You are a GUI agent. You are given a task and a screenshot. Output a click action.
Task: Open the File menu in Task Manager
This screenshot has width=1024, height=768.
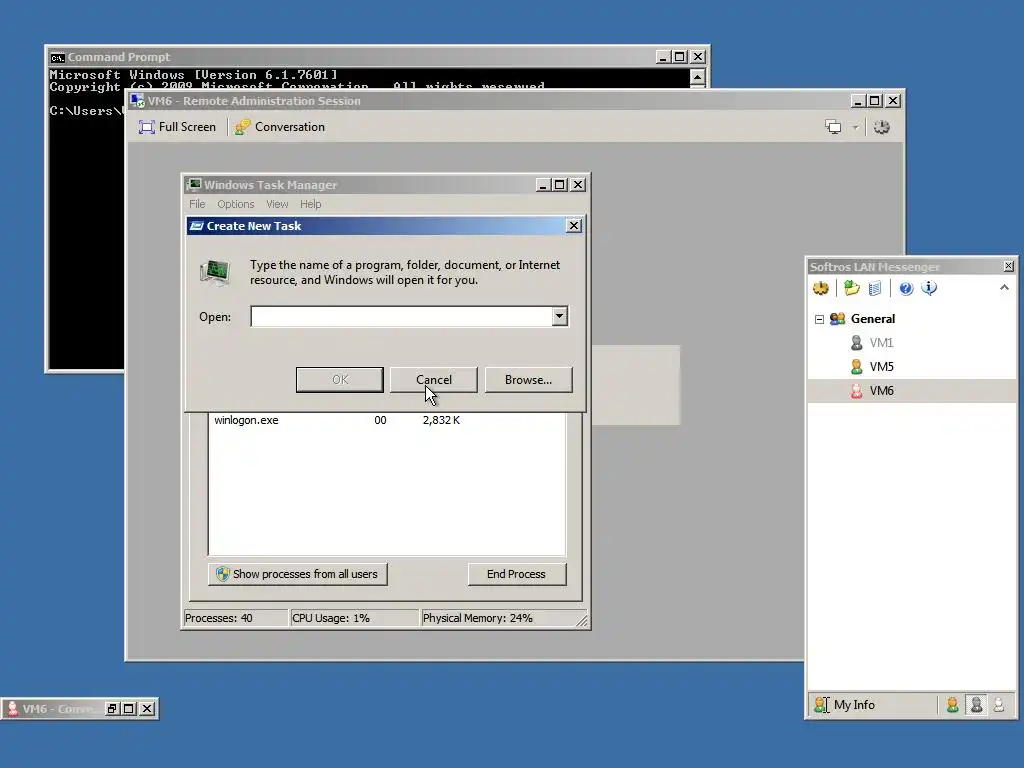tap(197, 204)
